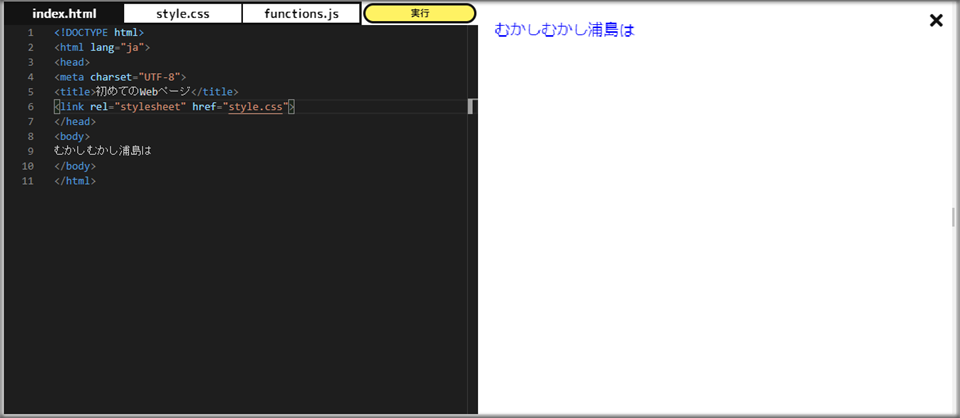This screenshot has height=418, width=960.
Task: Click rel="stylesheet" attribute in line 6
Action: coord(138,107)
